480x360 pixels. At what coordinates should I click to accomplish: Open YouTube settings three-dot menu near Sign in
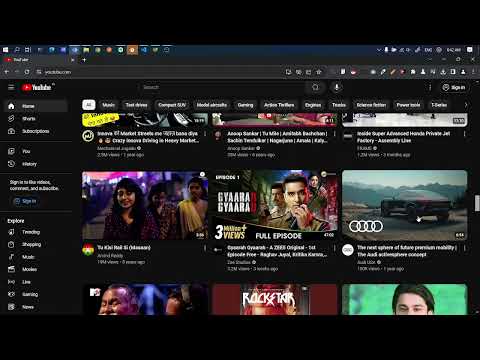(430, 87)
